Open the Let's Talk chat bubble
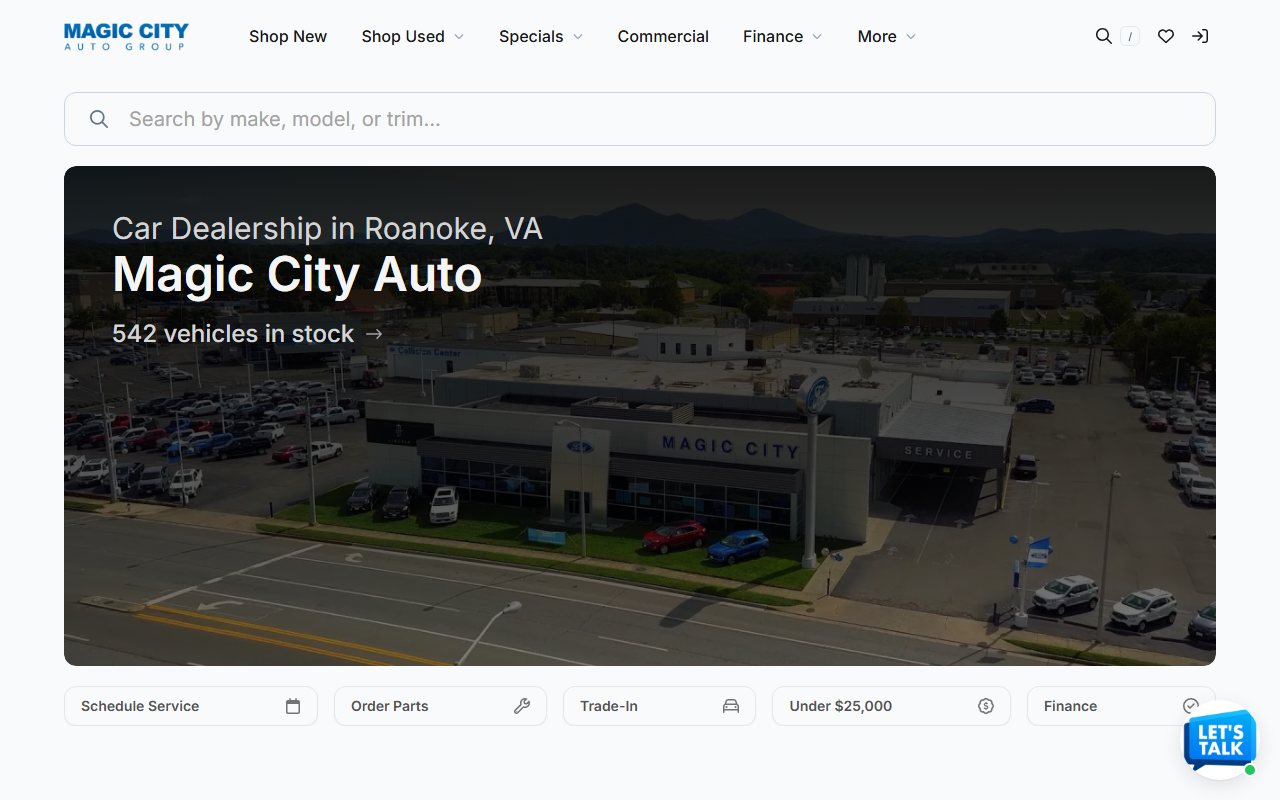 [1220, 742]
